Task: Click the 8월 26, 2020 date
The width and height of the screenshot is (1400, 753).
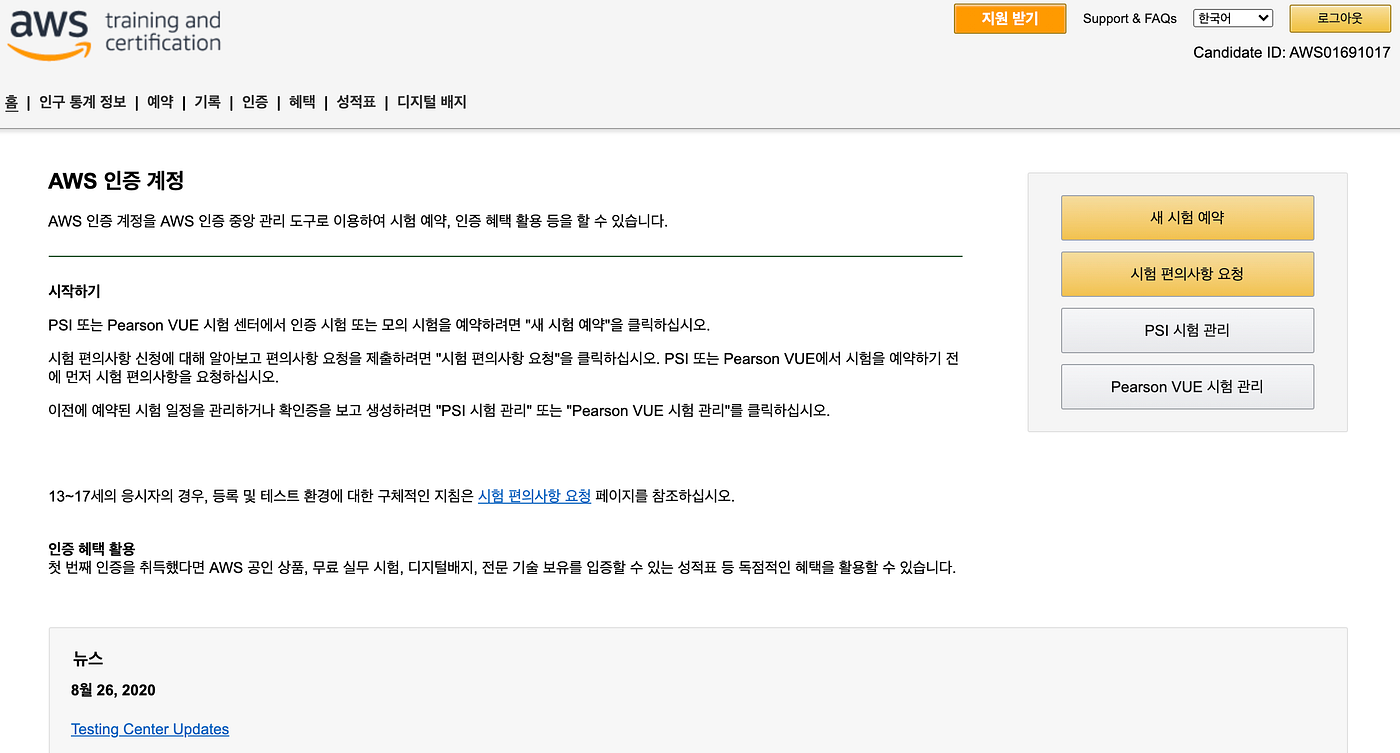Action: click(x=113, y=690)
